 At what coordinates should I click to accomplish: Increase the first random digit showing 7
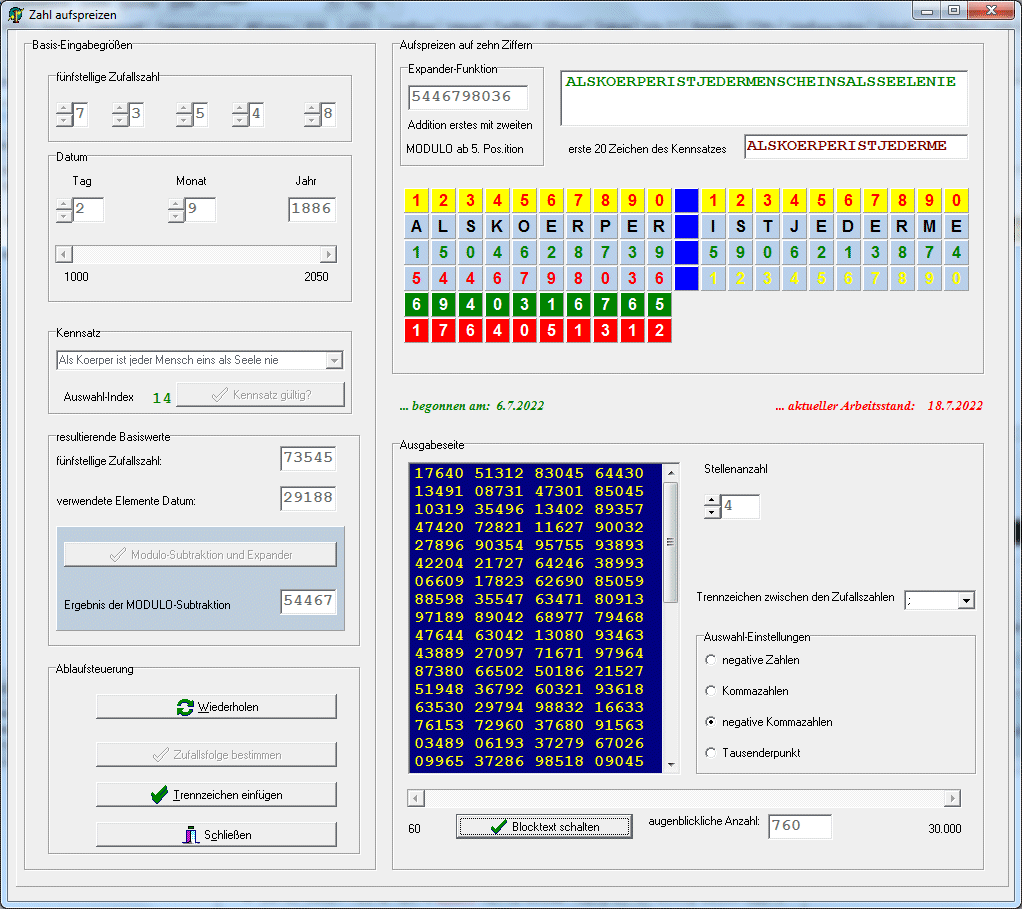[64, 108]
